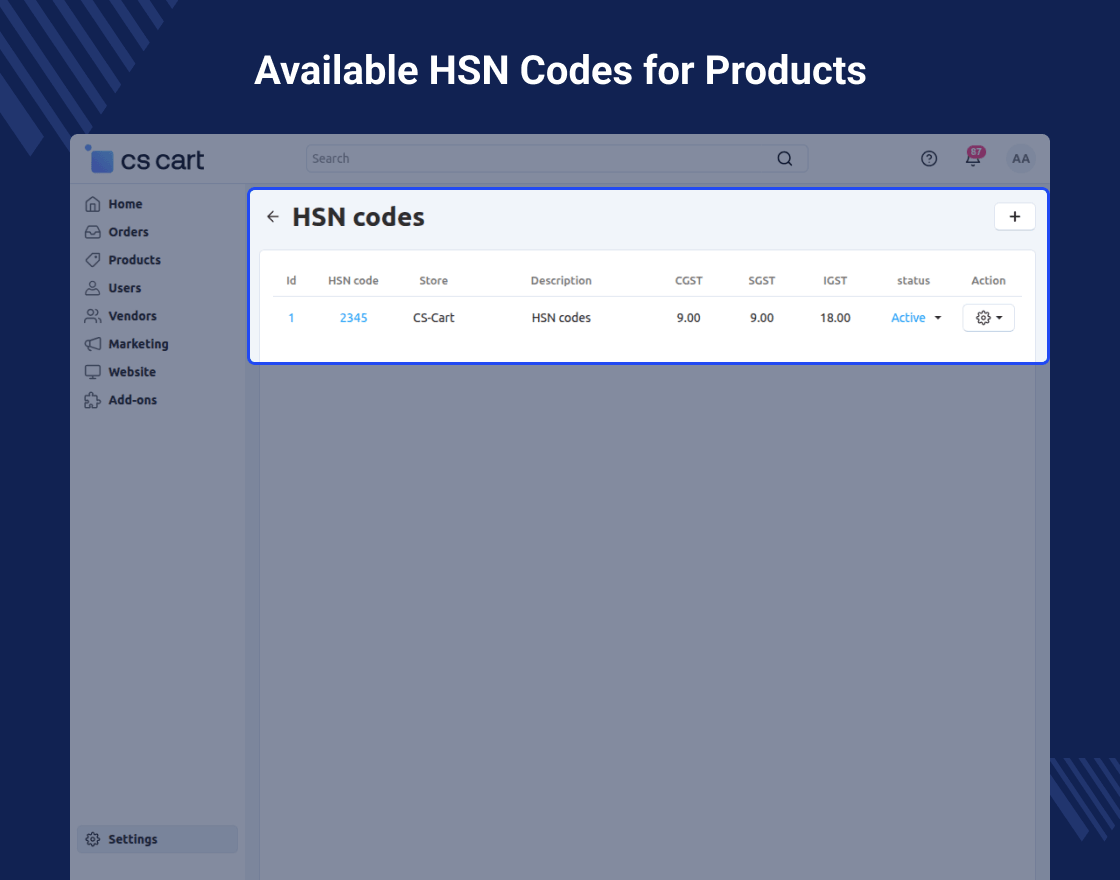Add a new HSN code with plus button

tap(1014, 216)
